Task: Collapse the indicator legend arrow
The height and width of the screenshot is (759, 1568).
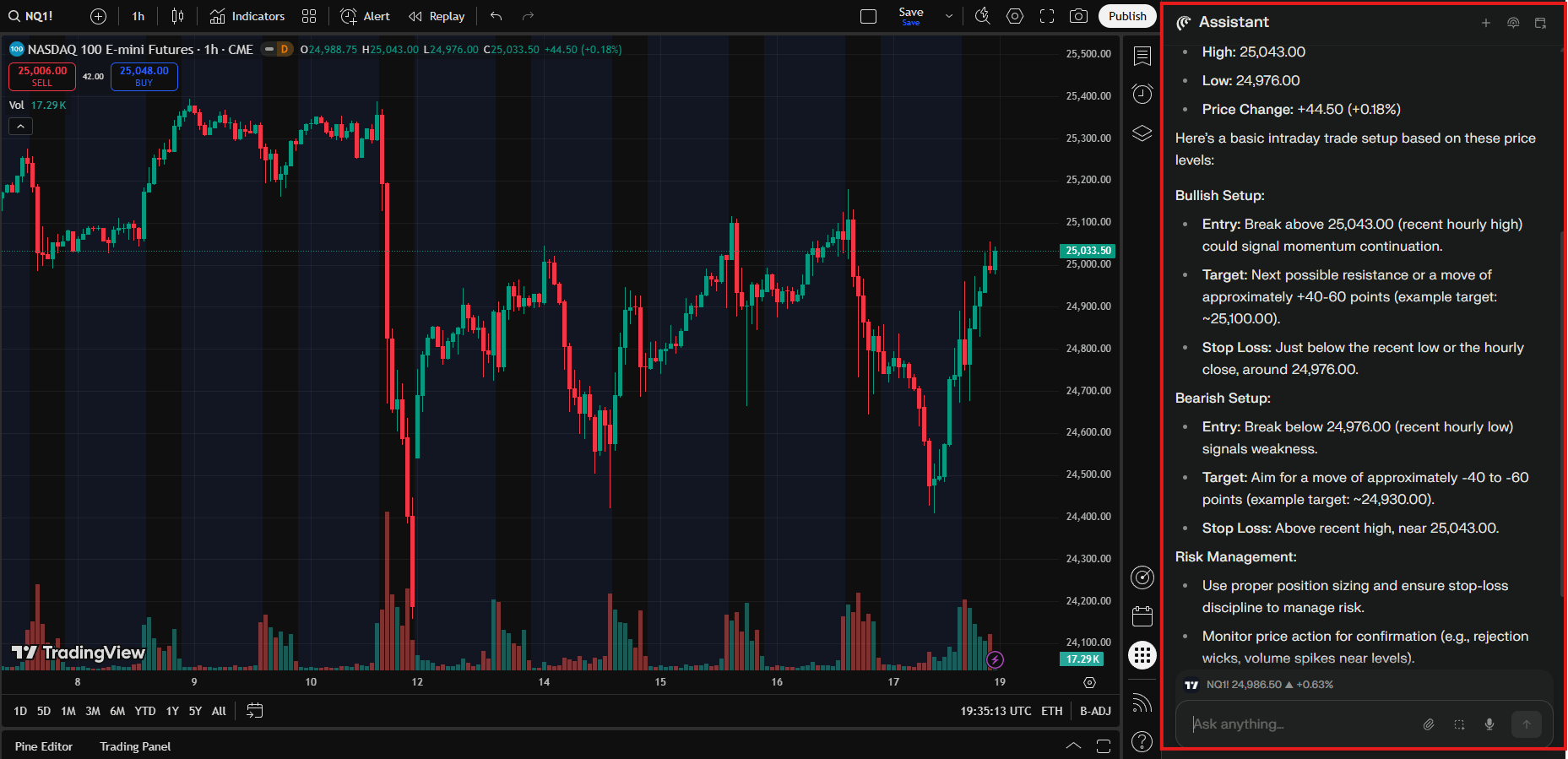Action: tap(21, 126)
